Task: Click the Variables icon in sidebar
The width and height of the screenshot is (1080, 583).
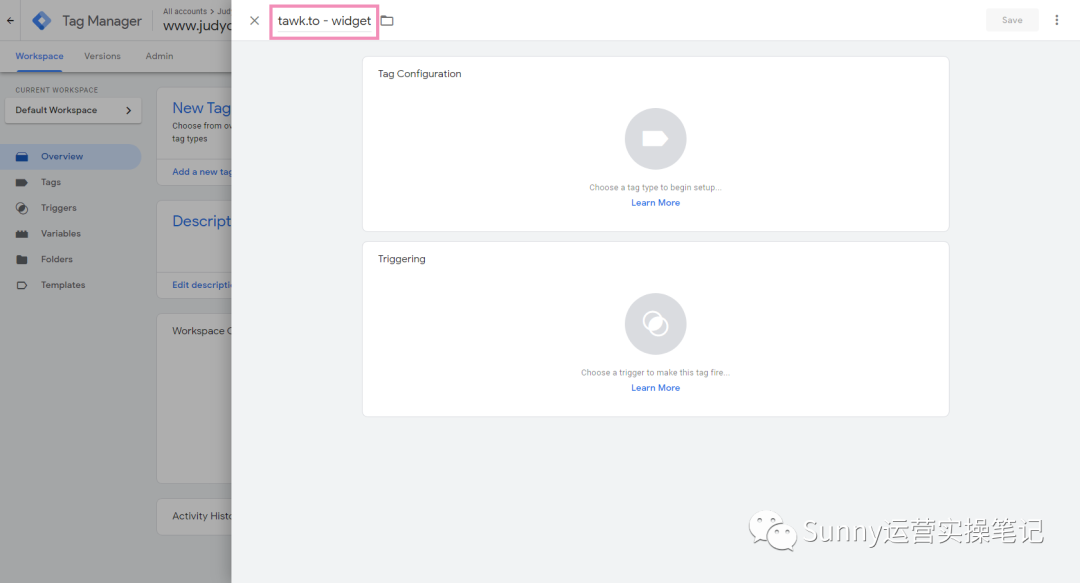Action: (22, 234)
